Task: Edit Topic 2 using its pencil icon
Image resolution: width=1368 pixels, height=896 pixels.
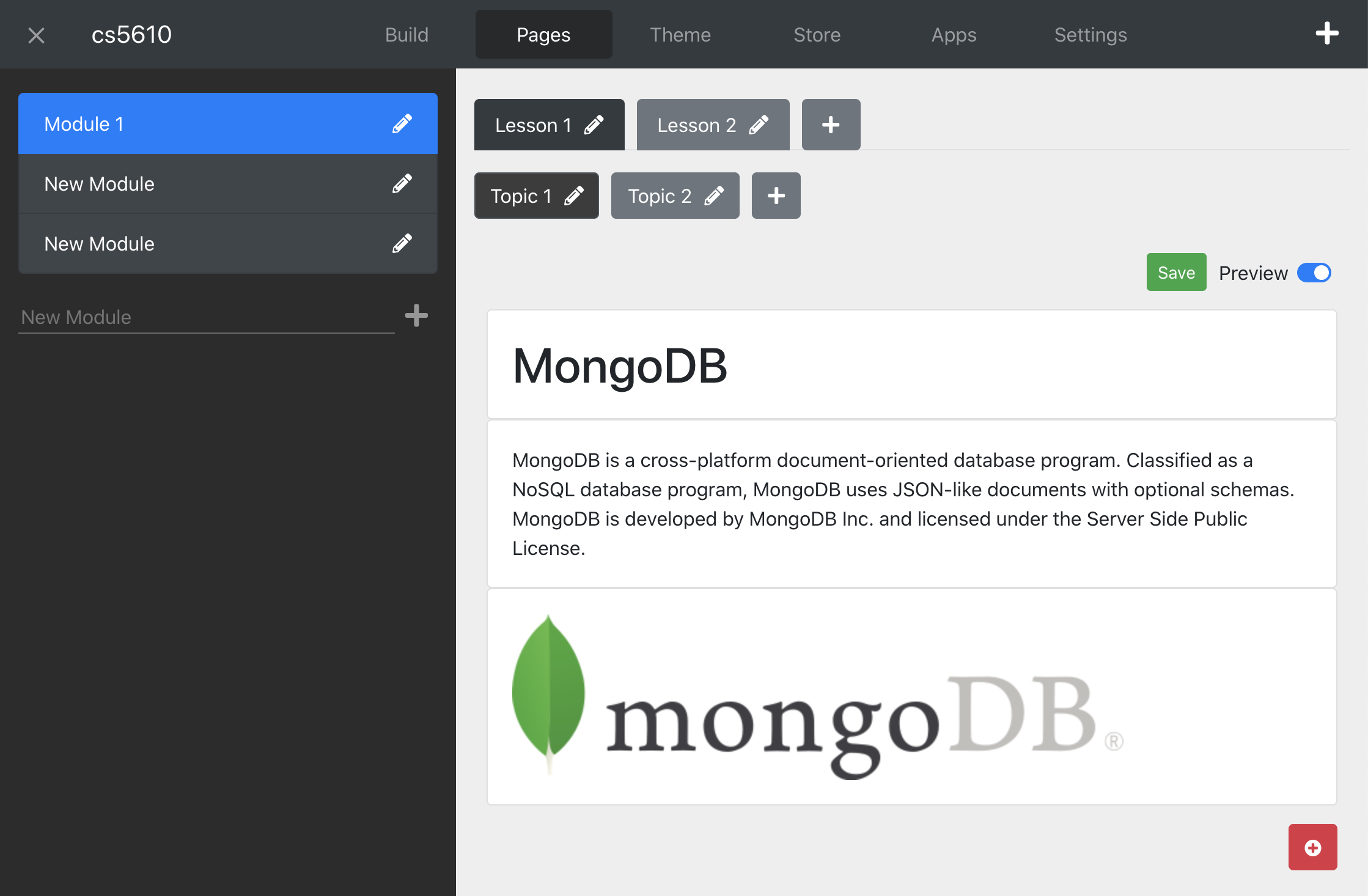Action: (x=714, y=196)
